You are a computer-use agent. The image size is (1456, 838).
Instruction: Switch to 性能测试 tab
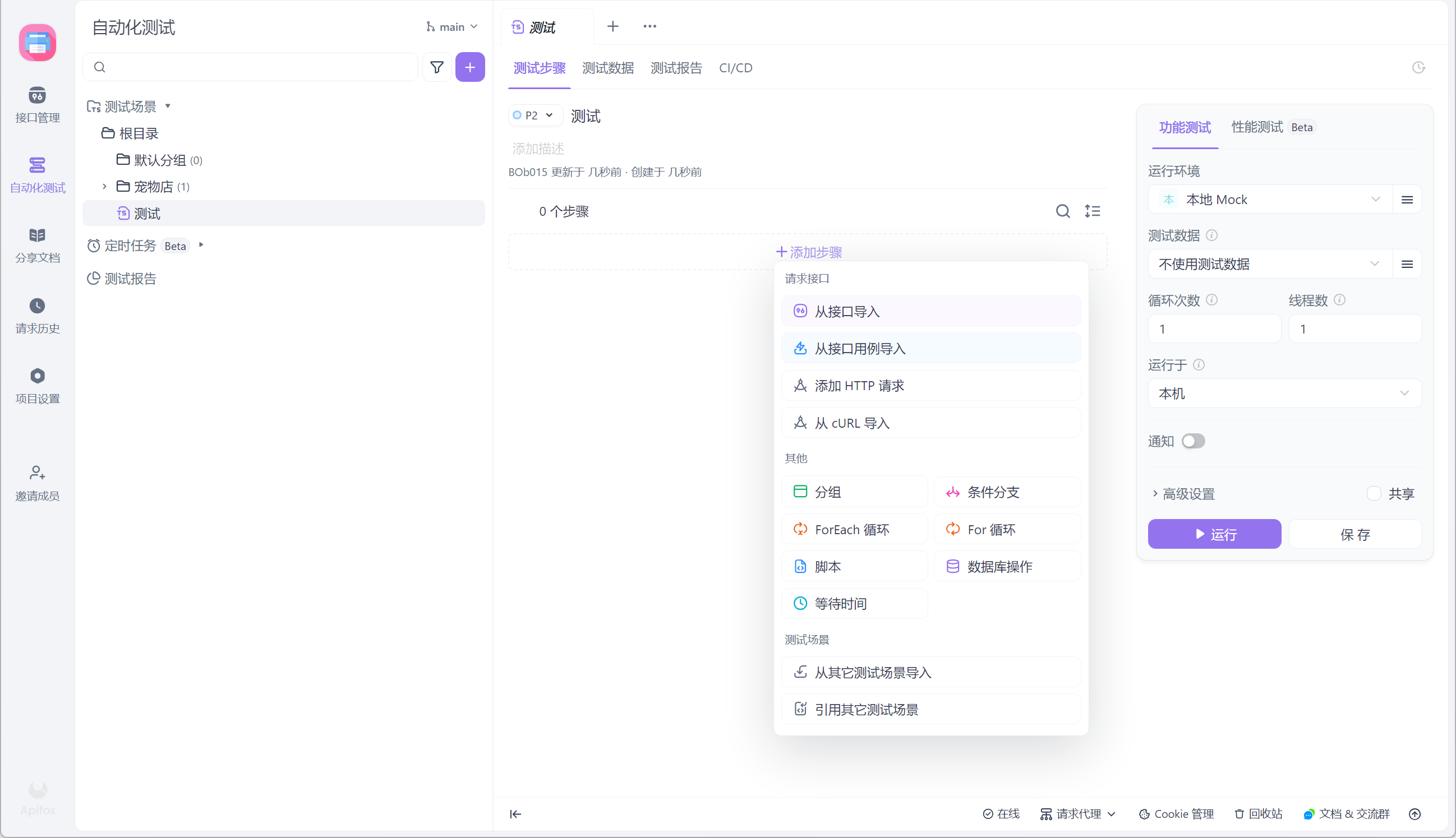[1256, 127]
